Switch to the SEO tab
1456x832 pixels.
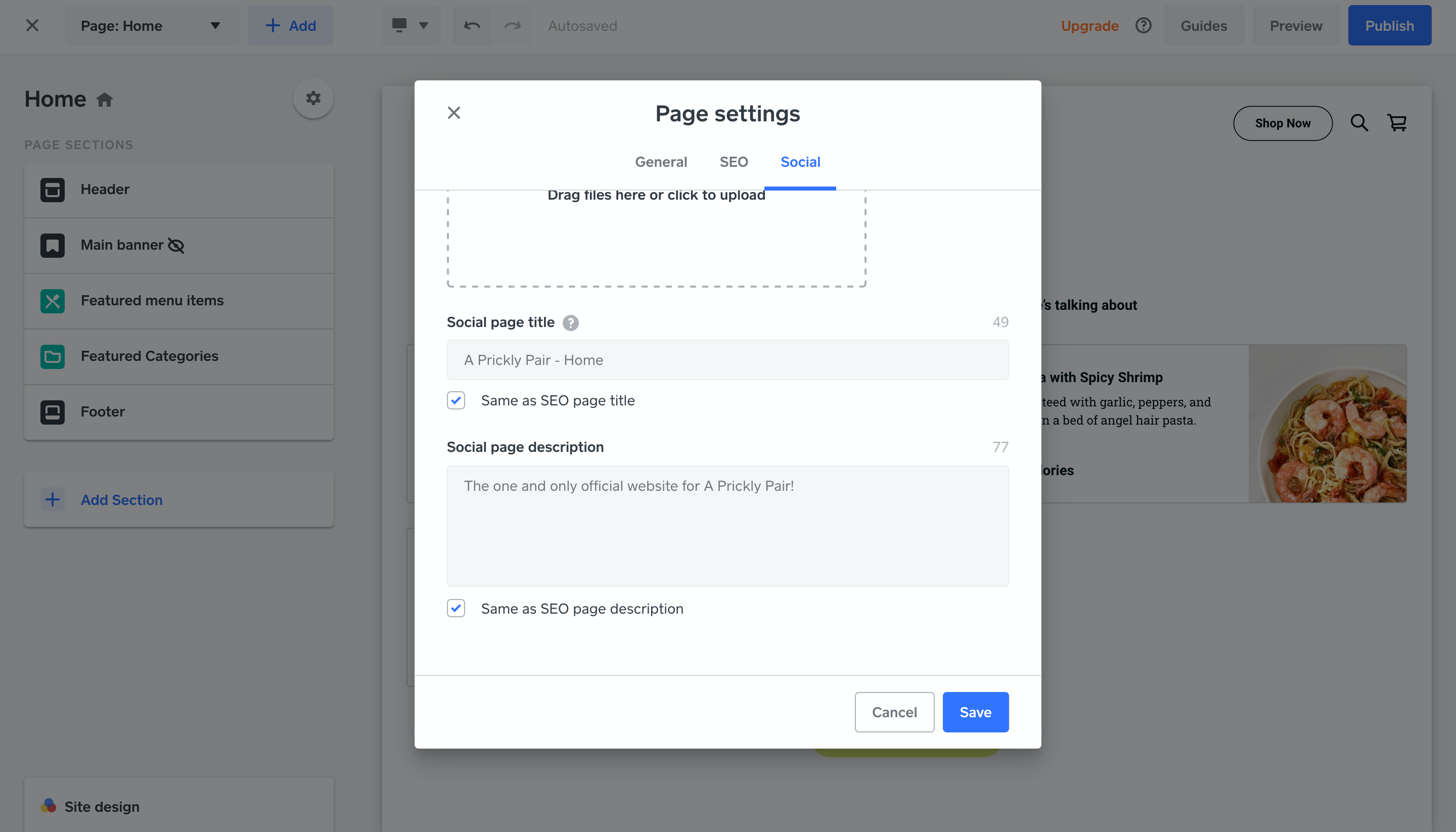click(734, 162)
